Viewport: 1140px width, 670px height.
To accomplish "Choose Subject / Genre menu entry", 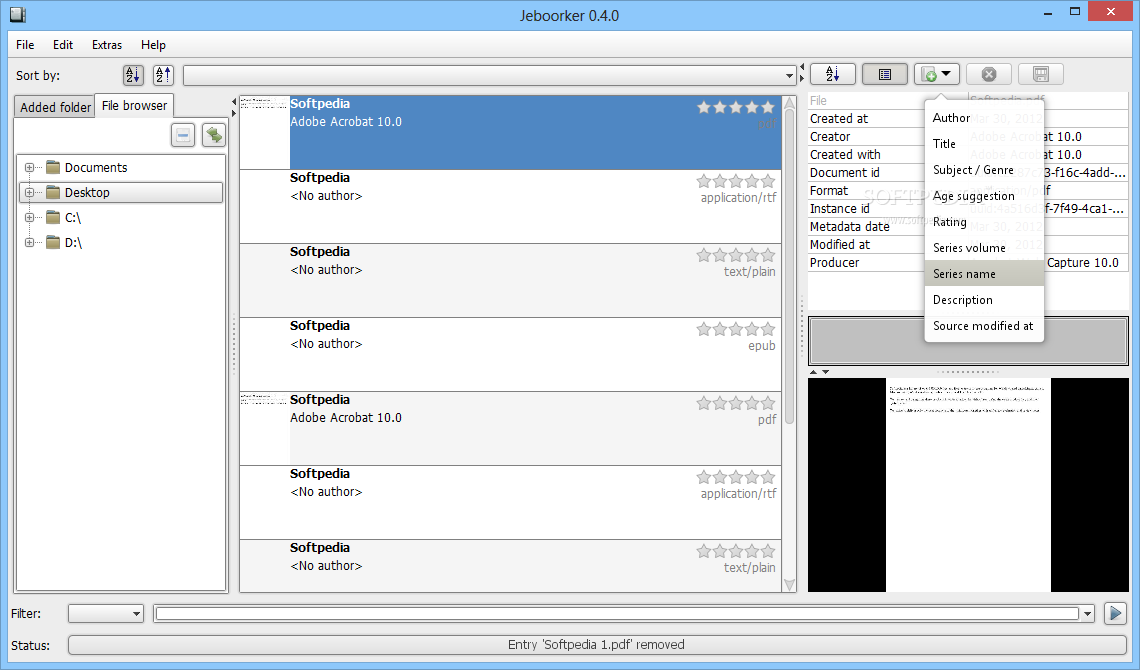I will [984, 170].
